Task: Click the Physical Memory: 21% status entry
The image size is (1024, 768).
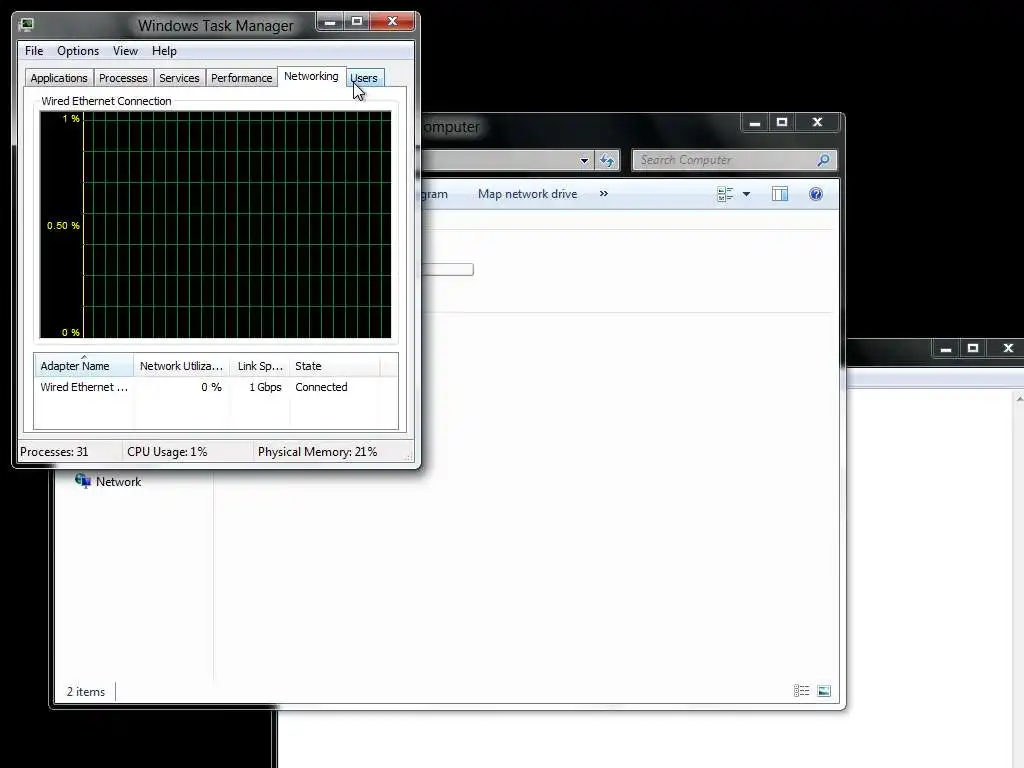Action: coord(317,452)
